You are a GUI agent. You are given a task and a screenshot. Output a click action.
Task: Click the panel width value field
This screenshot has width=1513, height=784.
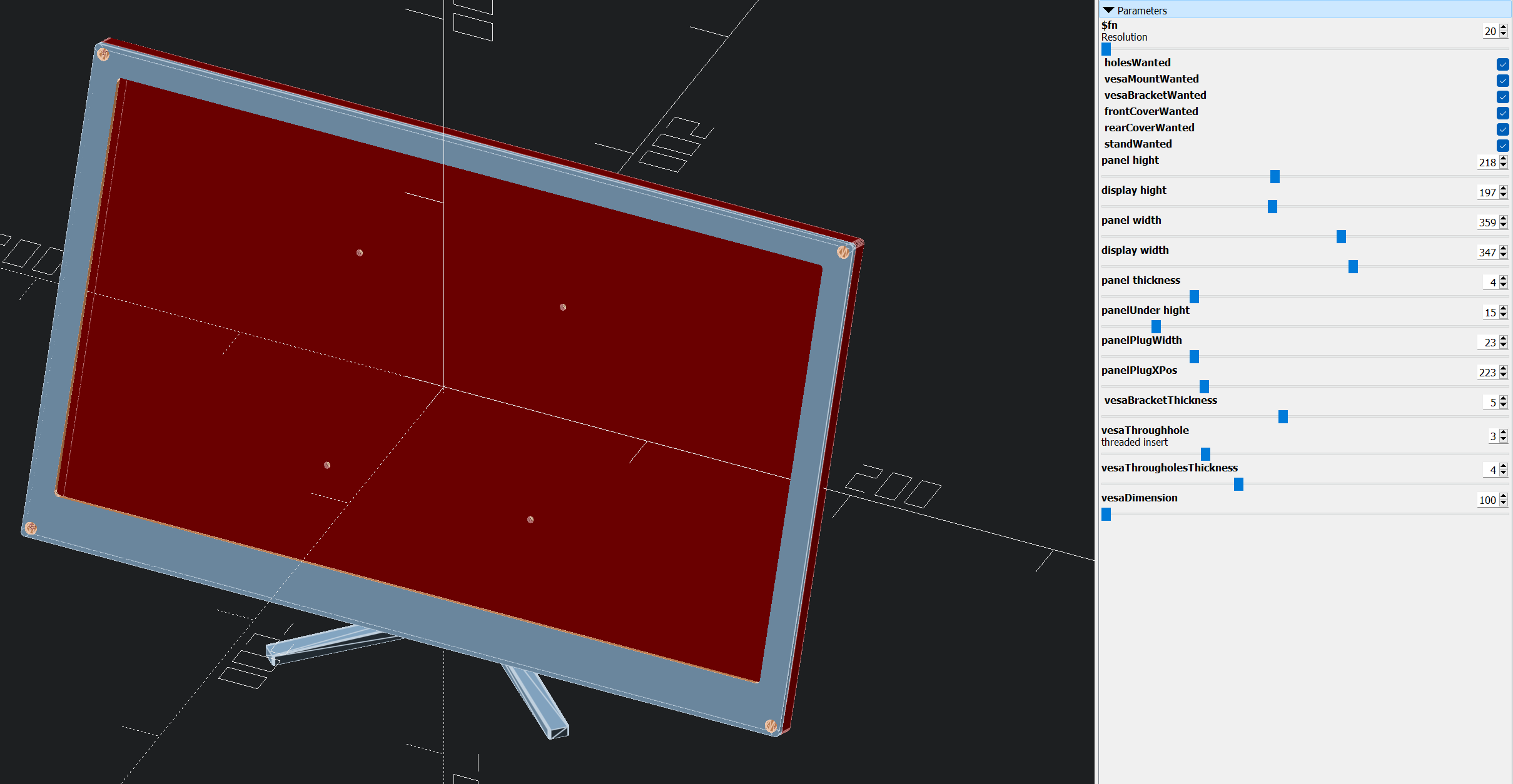pos(1487,223)
